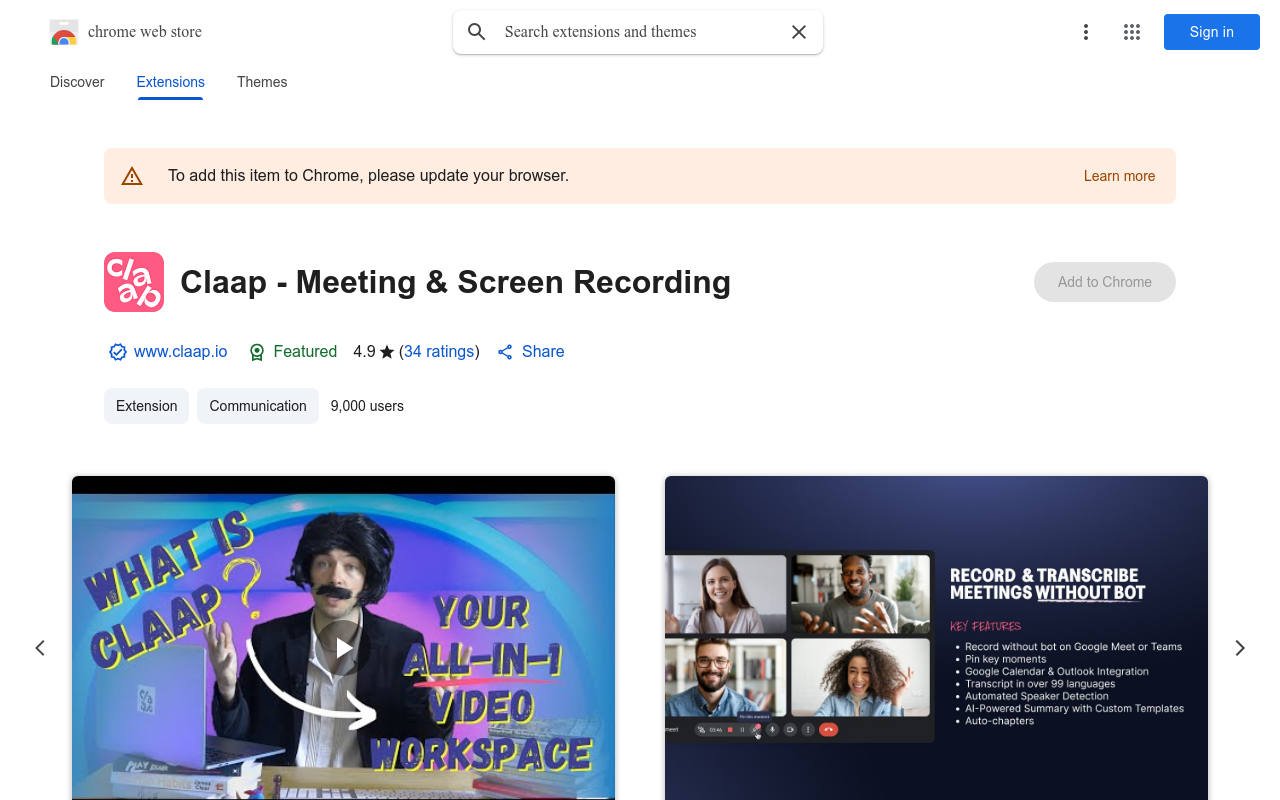
Task: Click the update your browser banner message
Action: [368, 176]
